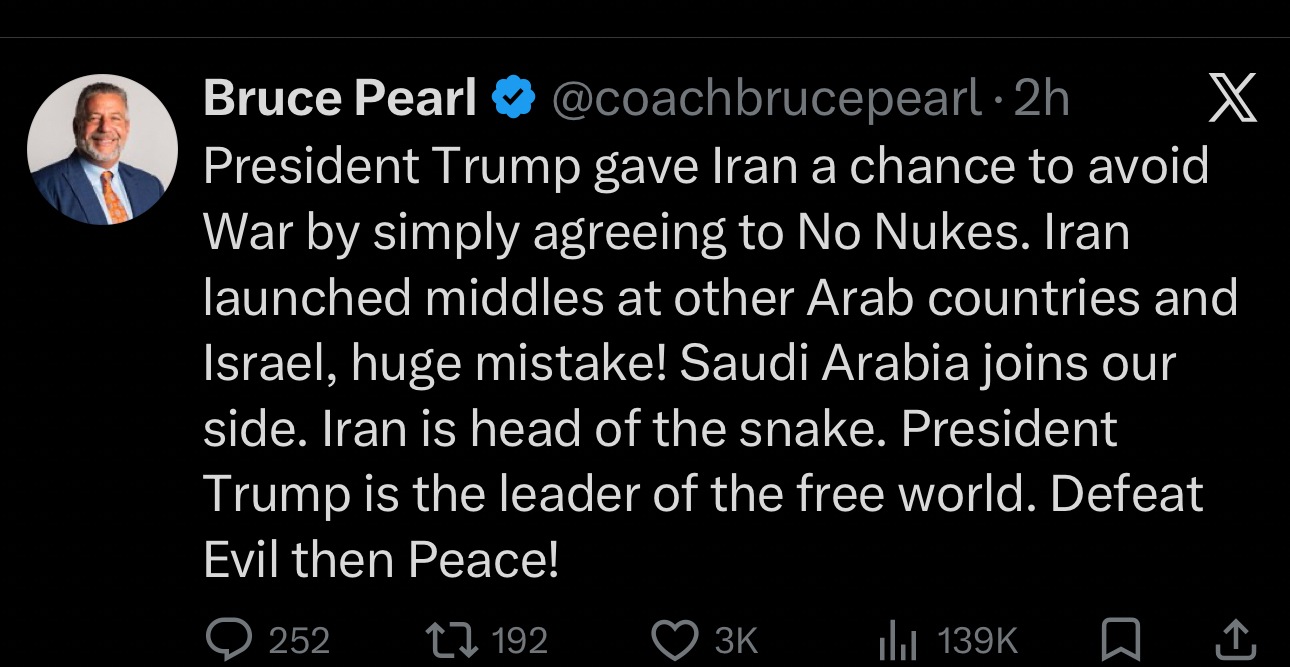The image size is (1290, 667).
Task: Click the 139K views count
Action: coord(977,640)
